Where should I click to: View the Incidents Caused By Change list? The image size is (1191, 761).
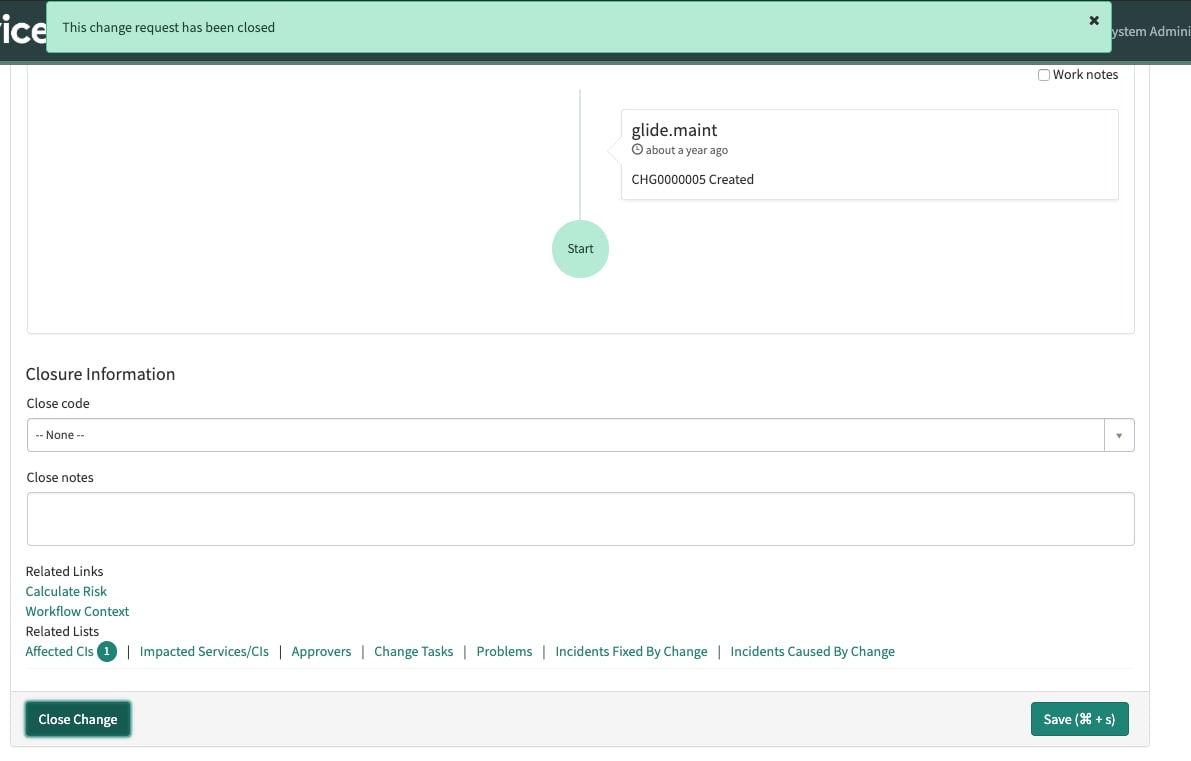tap(812, 651)
